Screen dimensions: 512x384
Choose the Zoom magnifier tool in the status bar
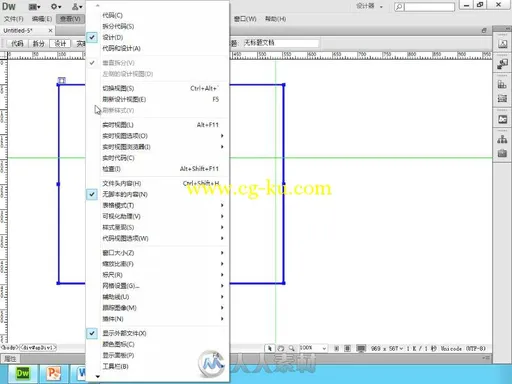292,348
